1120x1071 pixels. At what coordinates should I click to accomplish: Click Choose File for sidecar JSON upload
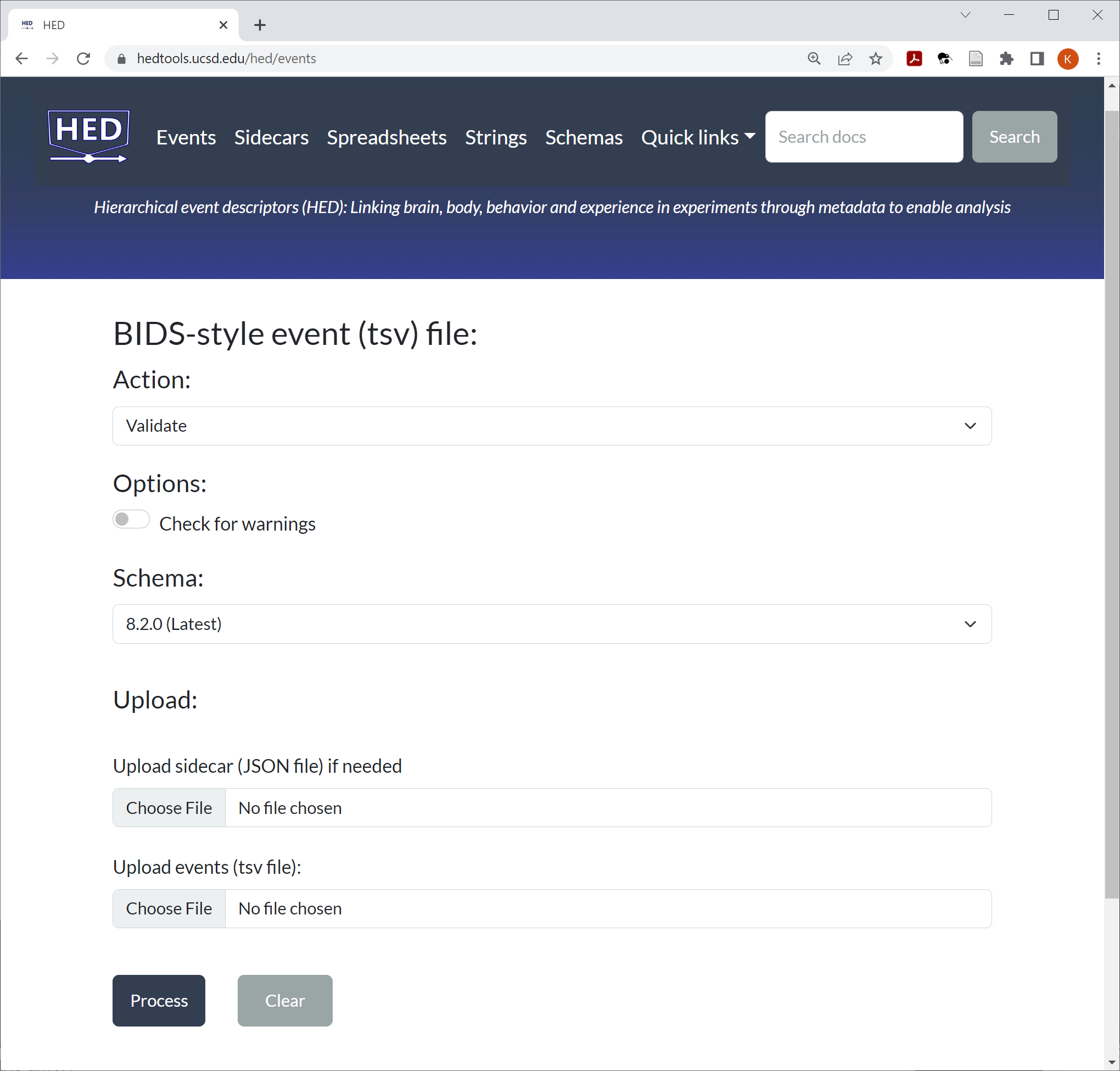coord(169,808)
